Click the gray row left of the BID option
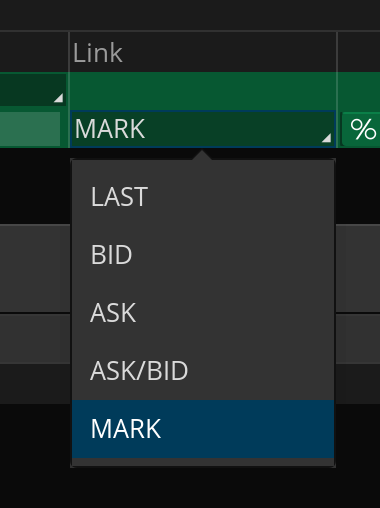The height and width of the screenshot is (508, 380). tap(35, 268)
